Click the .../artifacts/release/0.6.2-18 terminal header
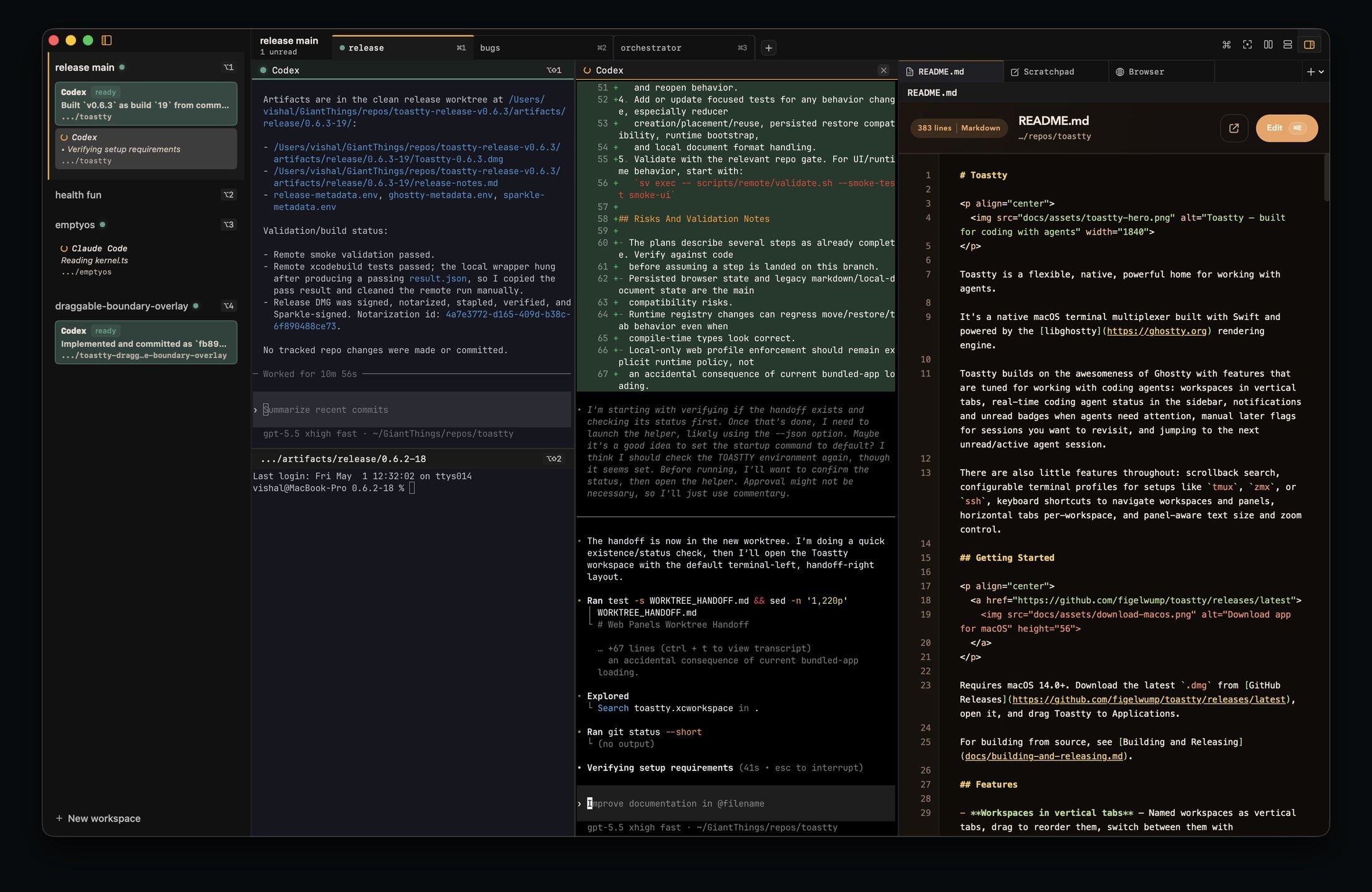Screen dimensions: 1372x892 click(x=412, y=459)
